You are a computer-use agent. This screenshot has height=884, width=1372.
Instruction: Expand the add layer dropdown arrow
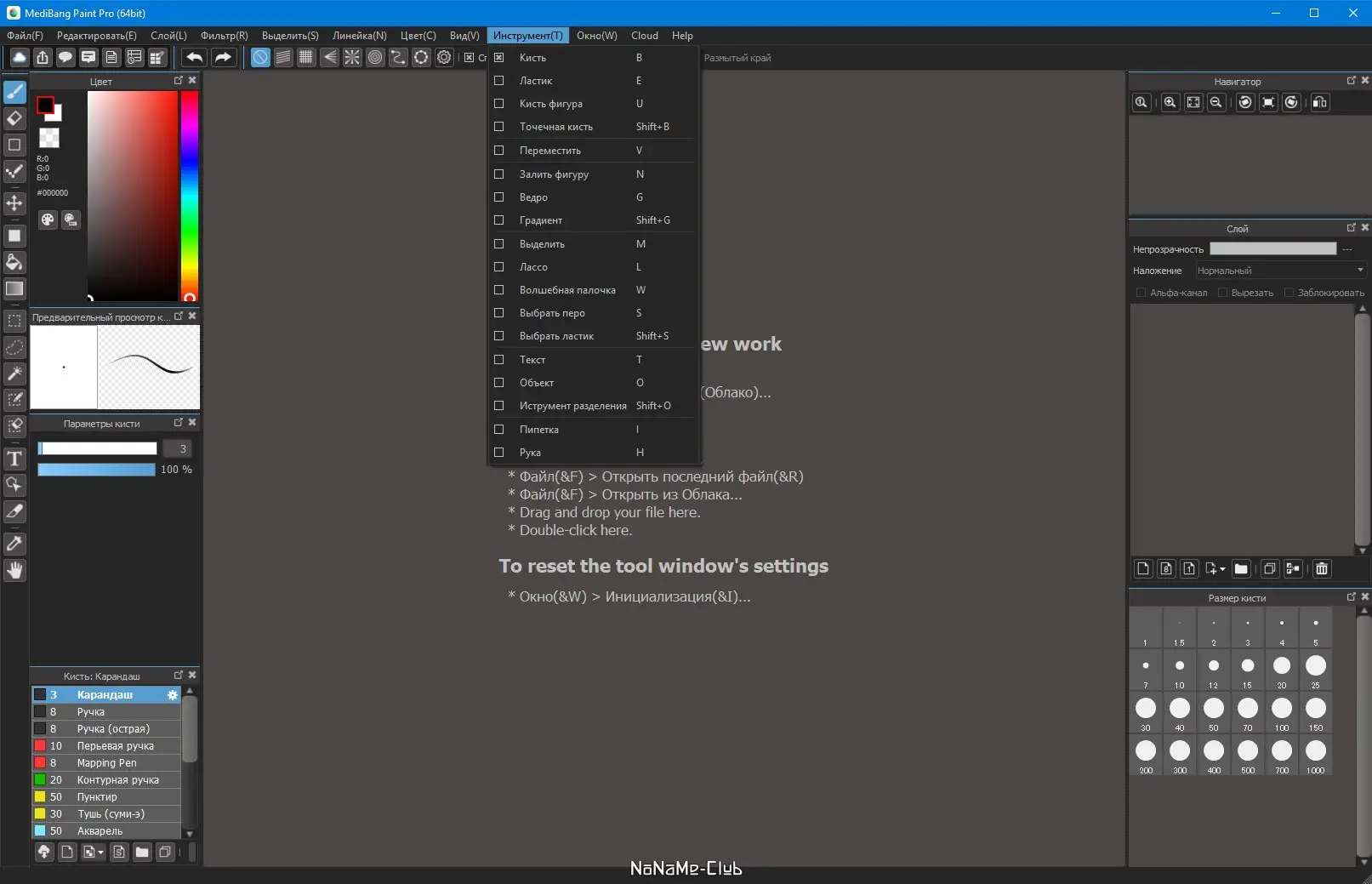pos(1222,568)
